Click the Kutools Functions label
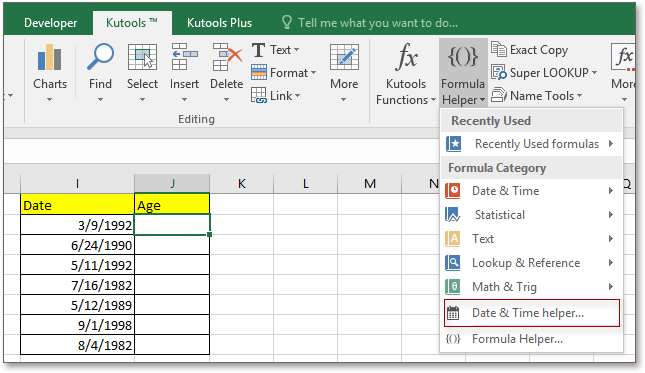Viewport: 645px width, 373px height. [405, 92]
